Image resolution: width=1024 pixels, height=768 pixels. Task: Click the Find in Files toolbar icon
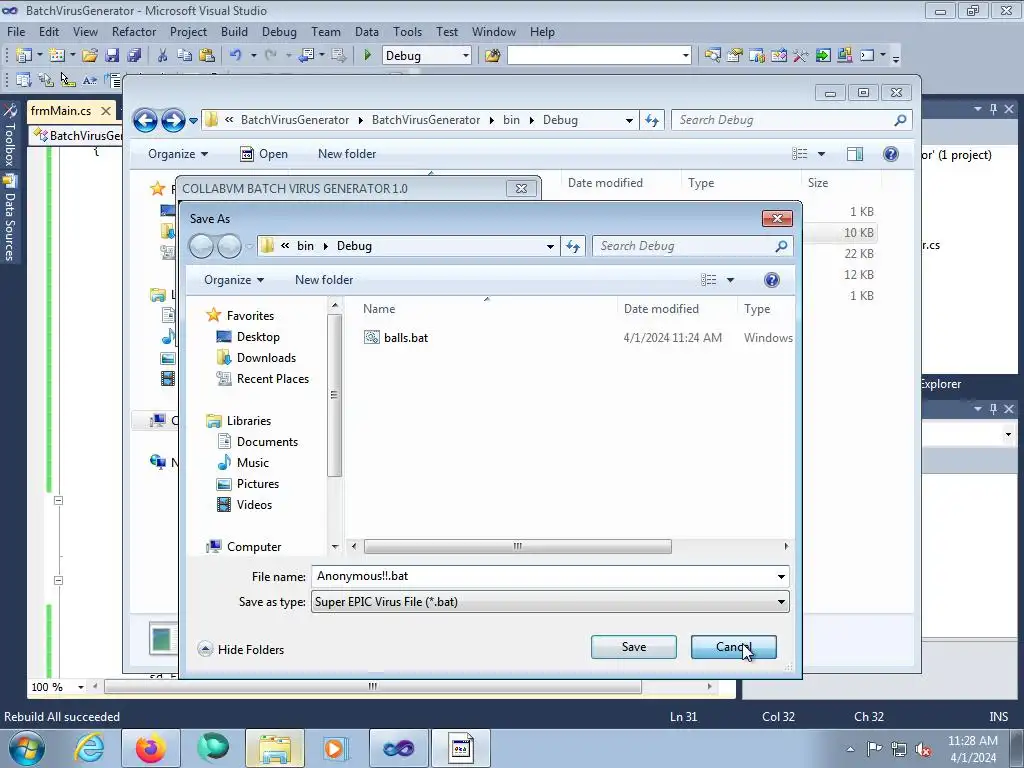[492, 56]
